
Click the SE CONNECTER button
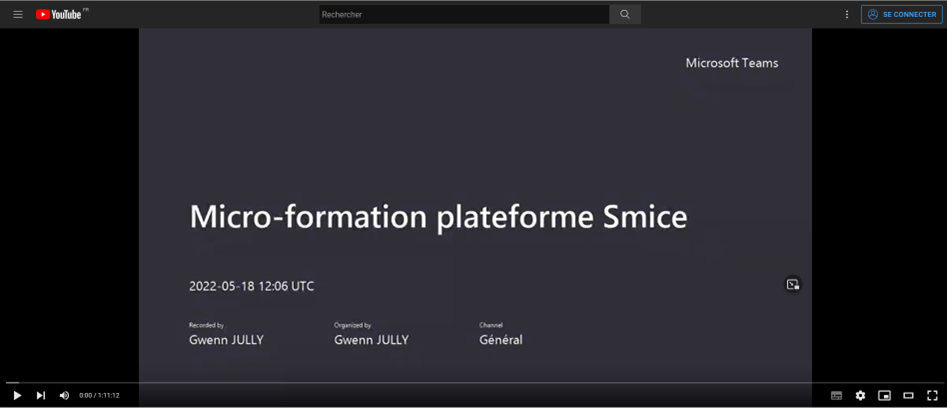click(901, 14)
